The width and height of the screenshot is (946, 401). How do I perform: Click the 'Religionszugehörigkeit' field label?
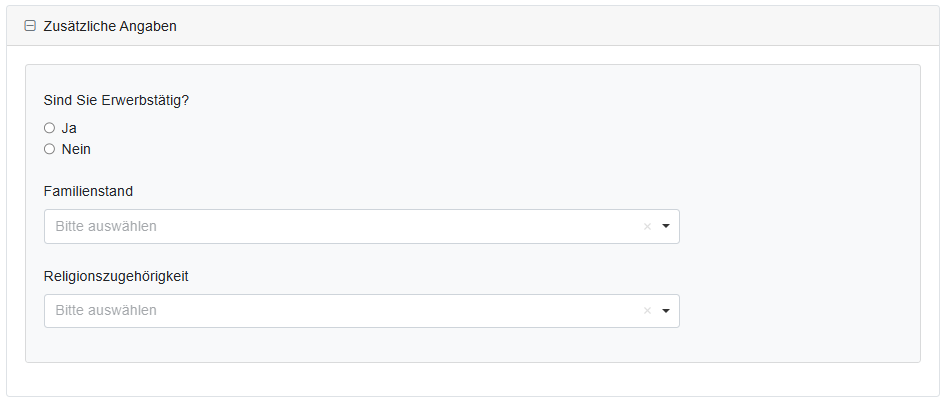[116, 276]
